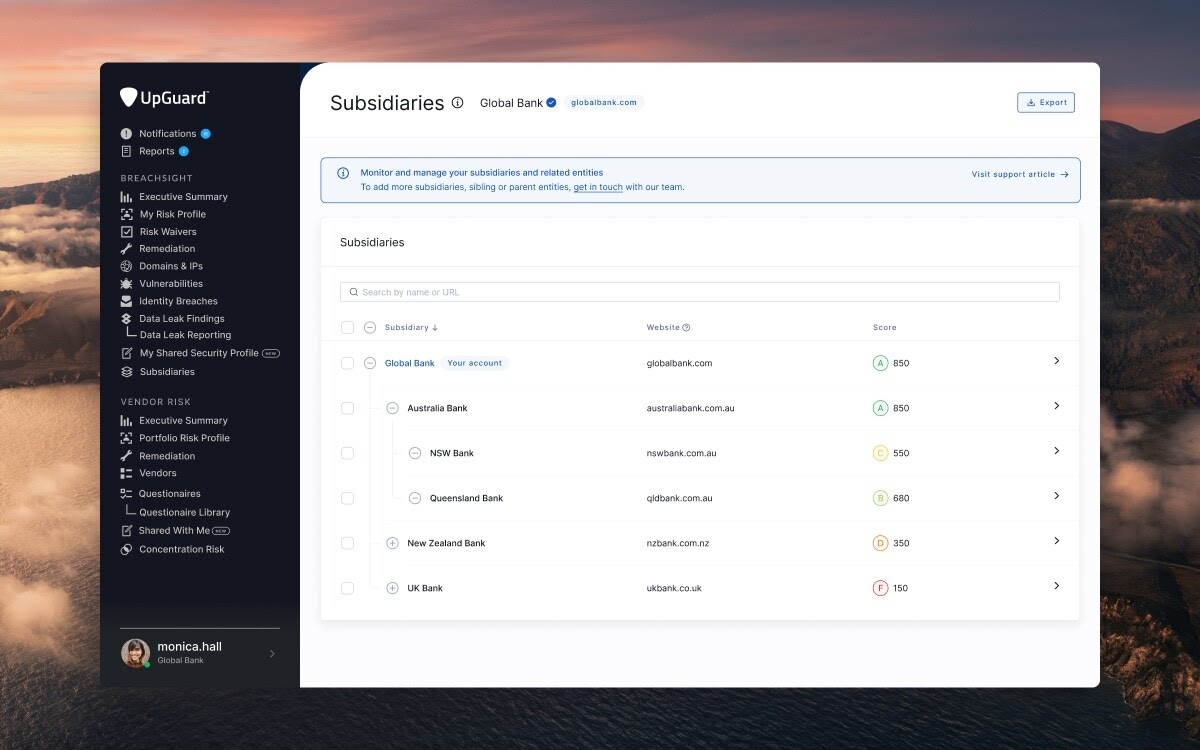Click the Risk Waivers check icon

(126, 231)
